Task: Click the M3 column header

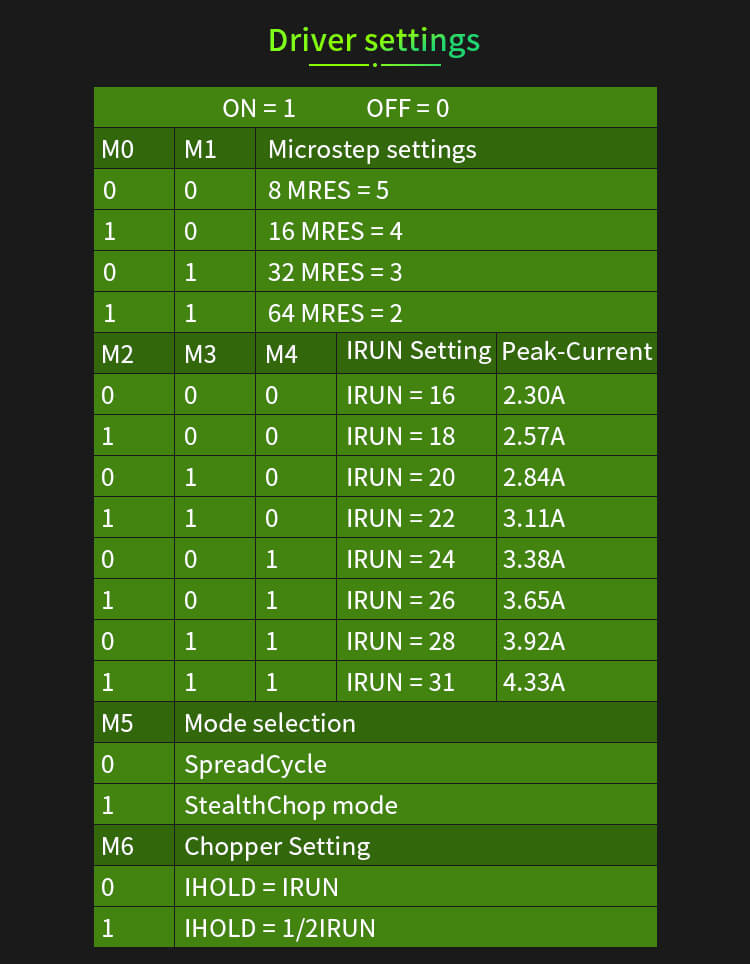Action: point(200,355)
